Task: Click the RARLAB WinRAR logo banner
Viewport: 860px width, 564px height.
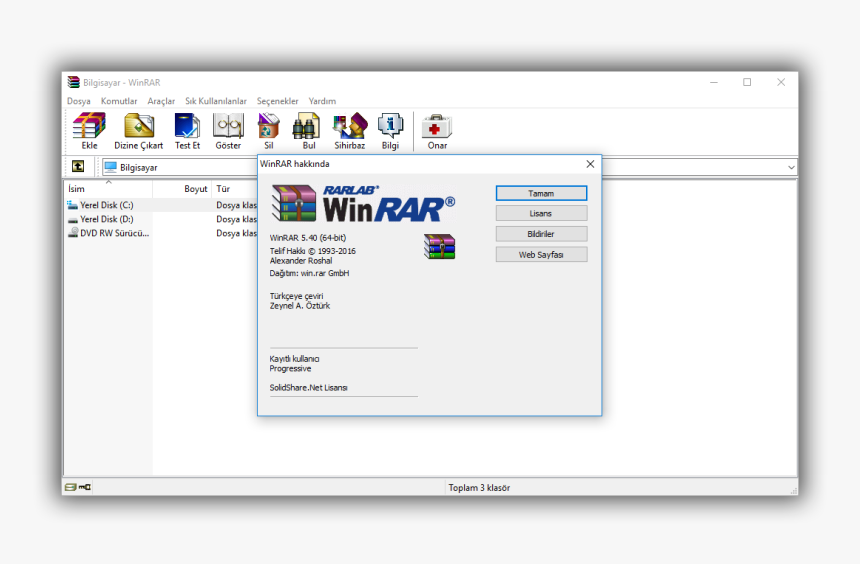Action: pyautogui.click(x=363, y=203)
